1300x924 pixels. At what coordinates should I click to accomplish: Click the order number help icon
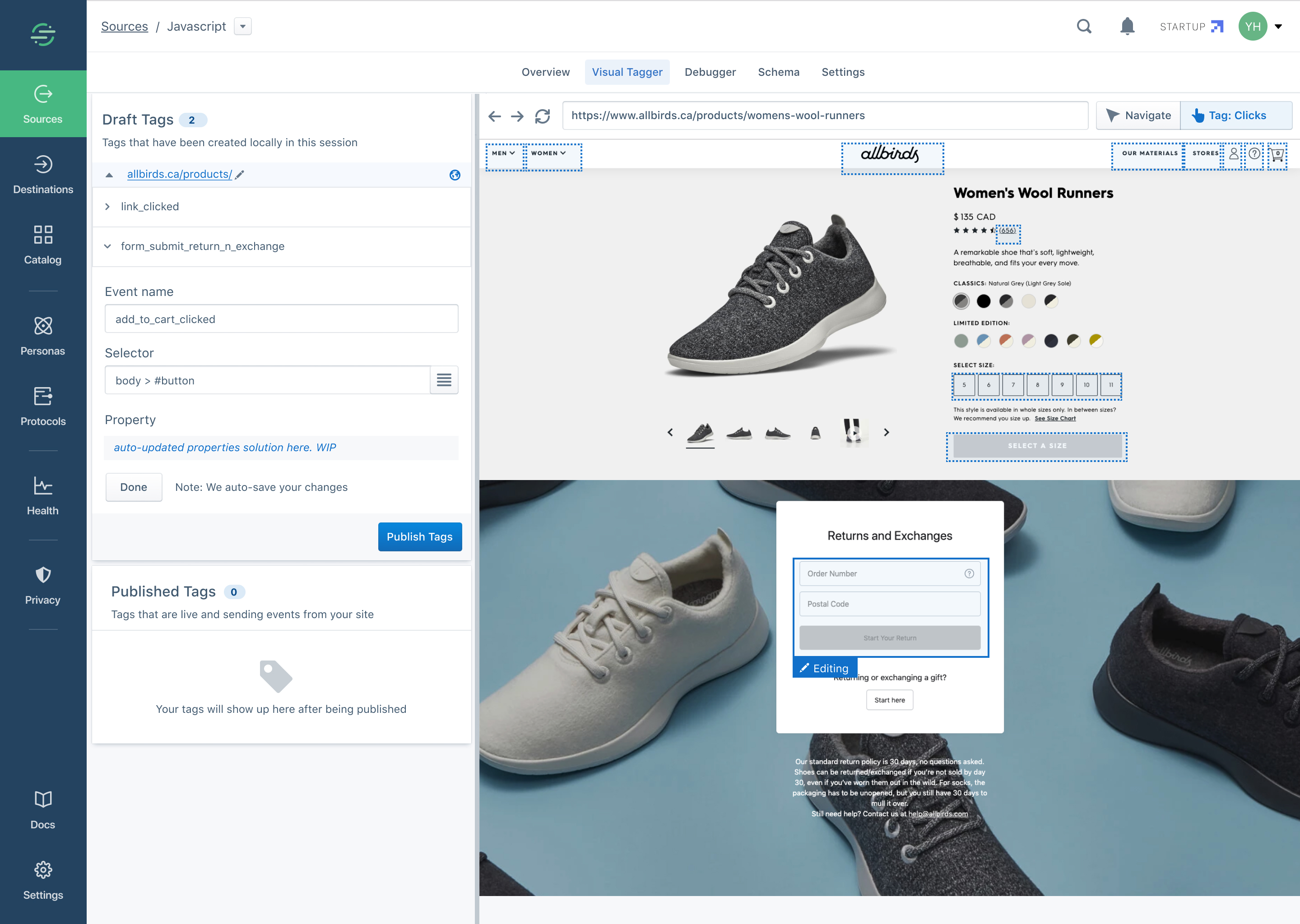969,573
